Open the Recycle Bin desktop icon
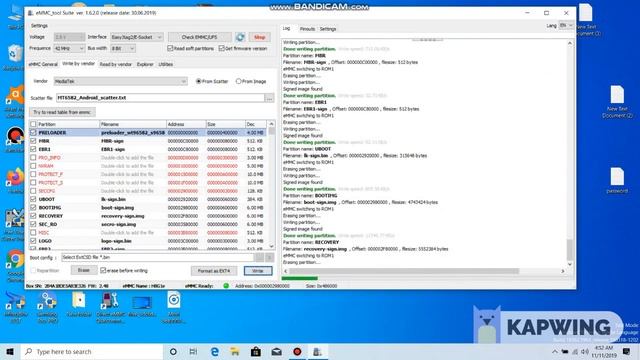 (15, 58)
